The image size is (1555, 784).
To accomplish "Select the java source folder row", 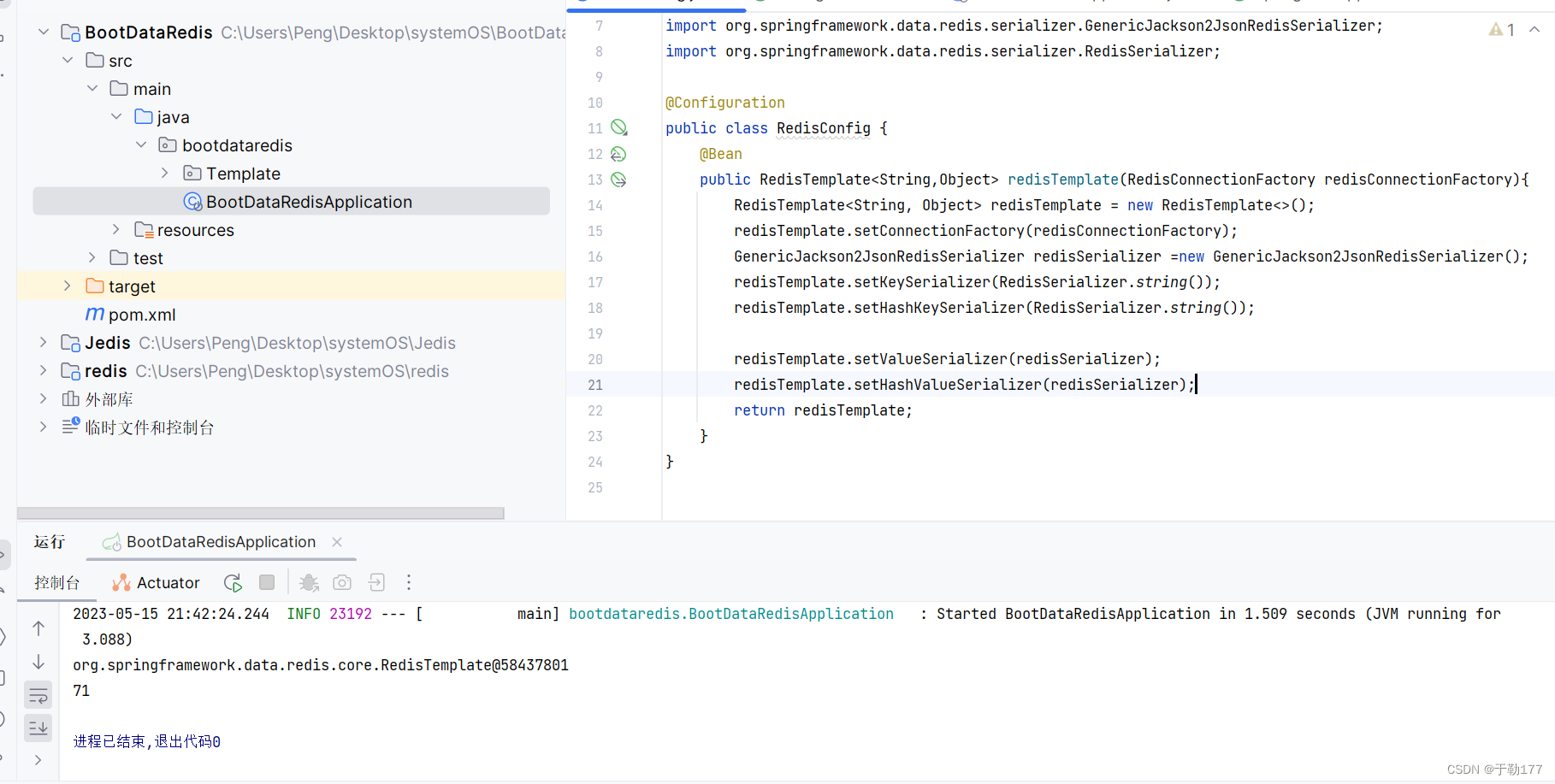I will 291,117.
